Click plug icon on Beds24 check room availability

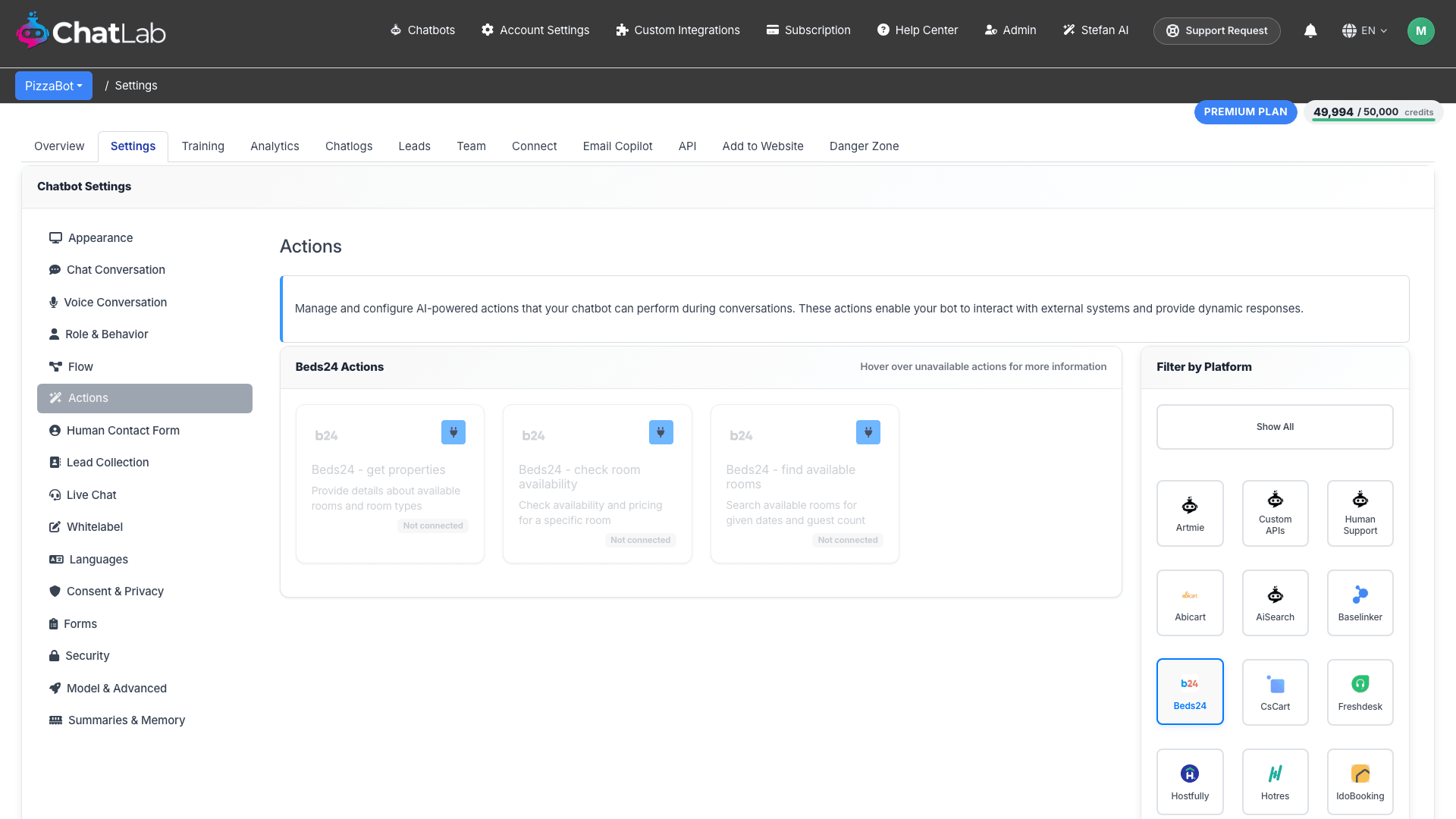coord(661,432)
